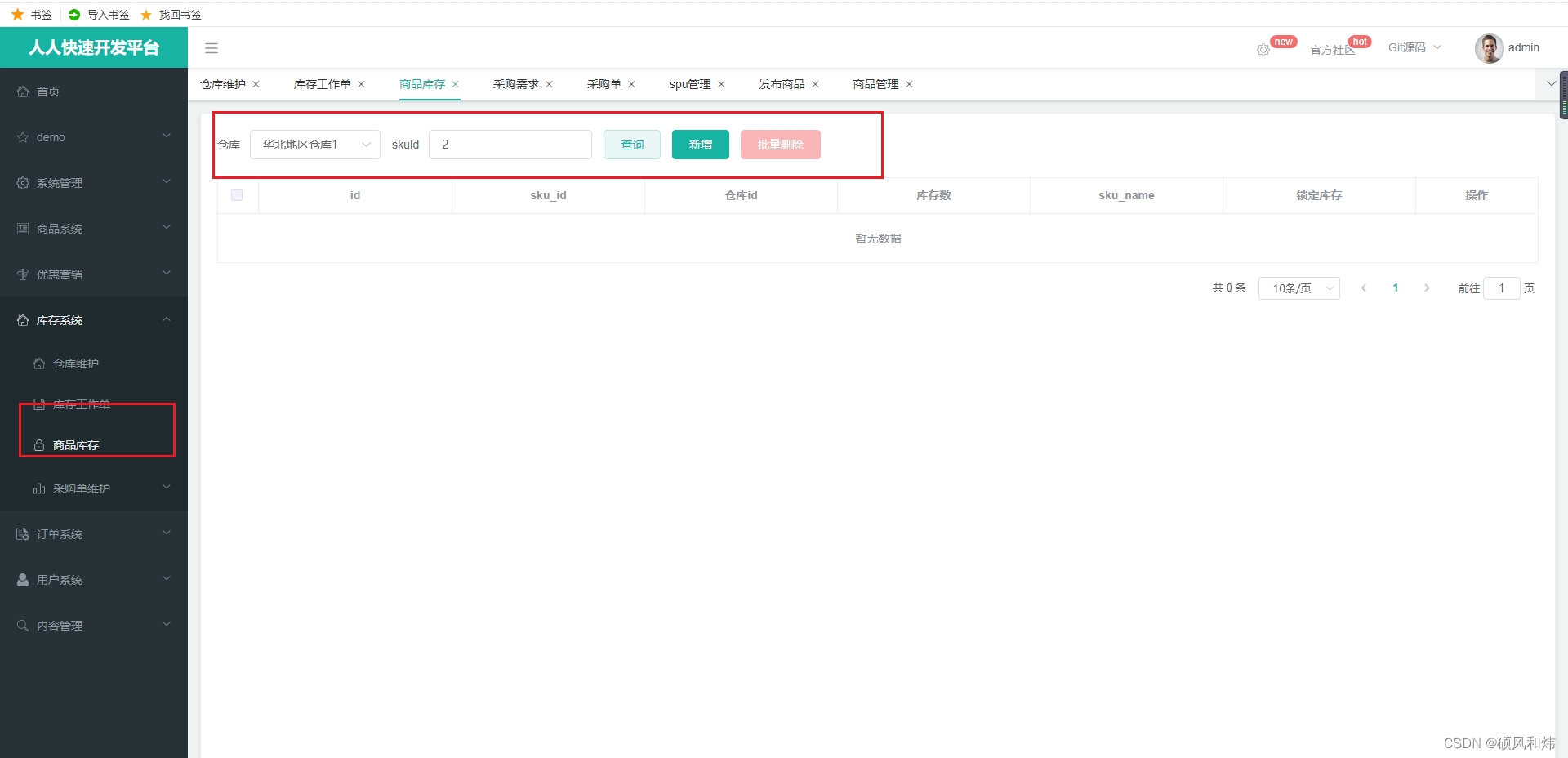Click the bar-chart icon beside 采购单维护

click(x=38, y=488)
